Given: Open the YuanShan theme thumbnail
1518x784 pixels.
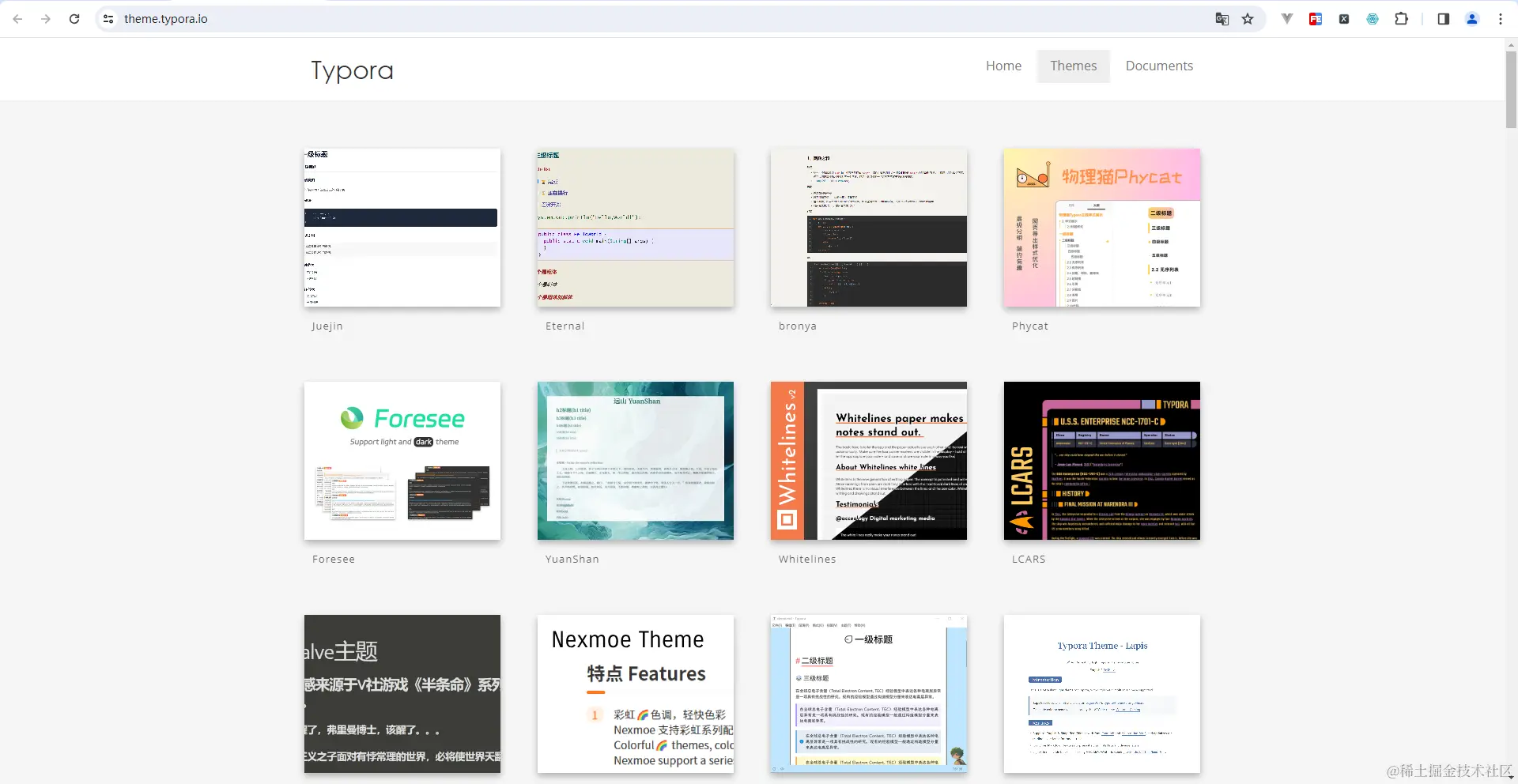Looking at the screenshot, I should tap(636, 461).
